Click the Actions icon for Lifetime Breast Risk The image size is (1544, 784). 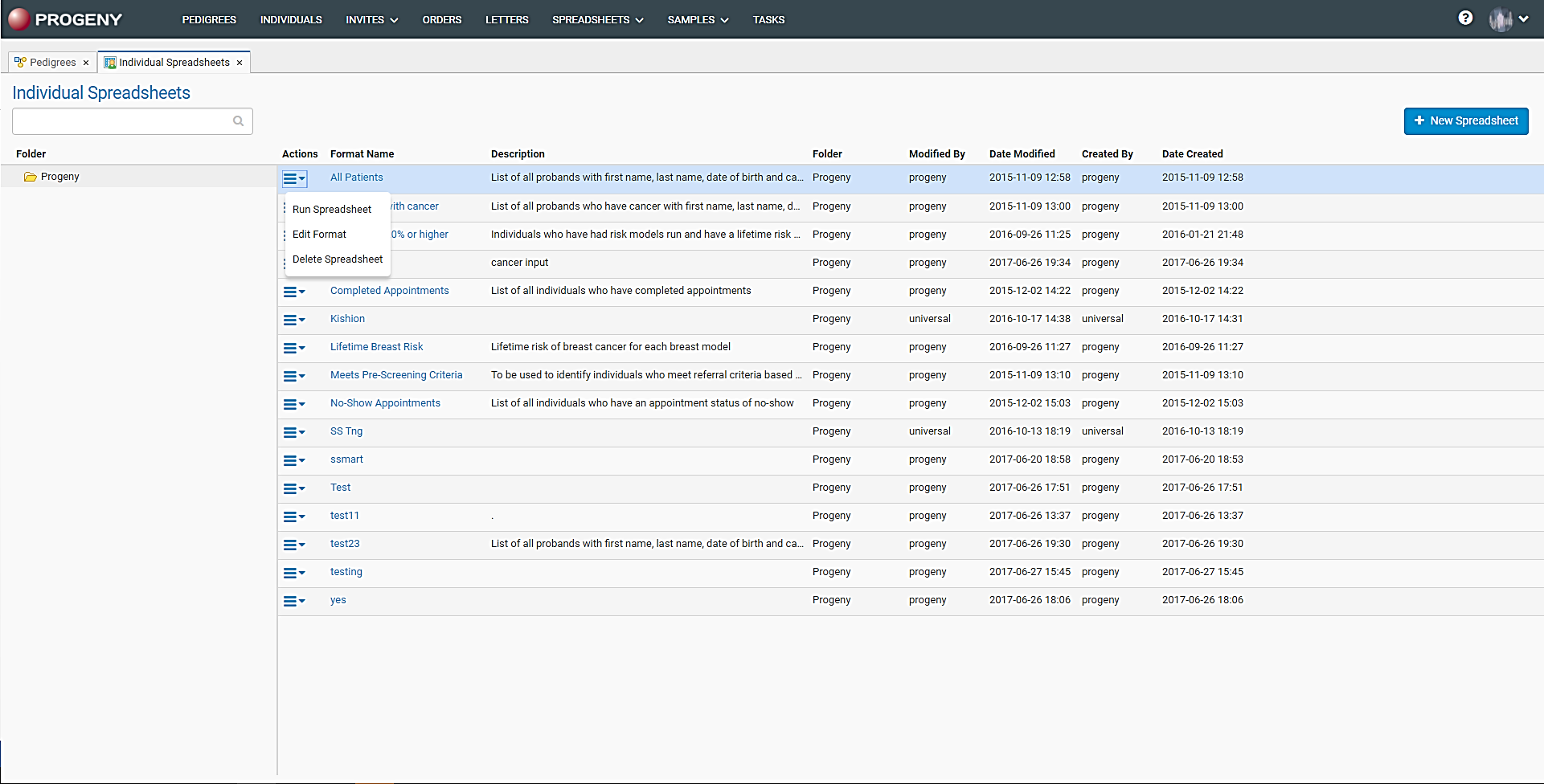(294, 348)
